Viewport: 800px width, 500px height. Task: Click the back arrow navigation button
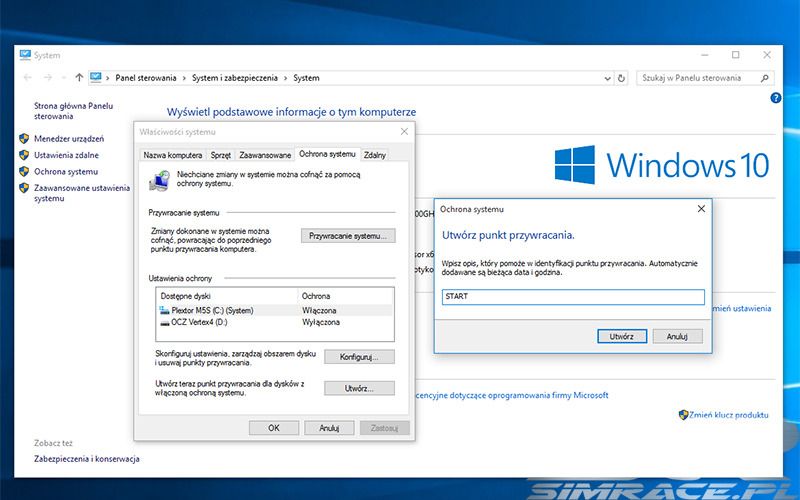(x=27, y=77)
